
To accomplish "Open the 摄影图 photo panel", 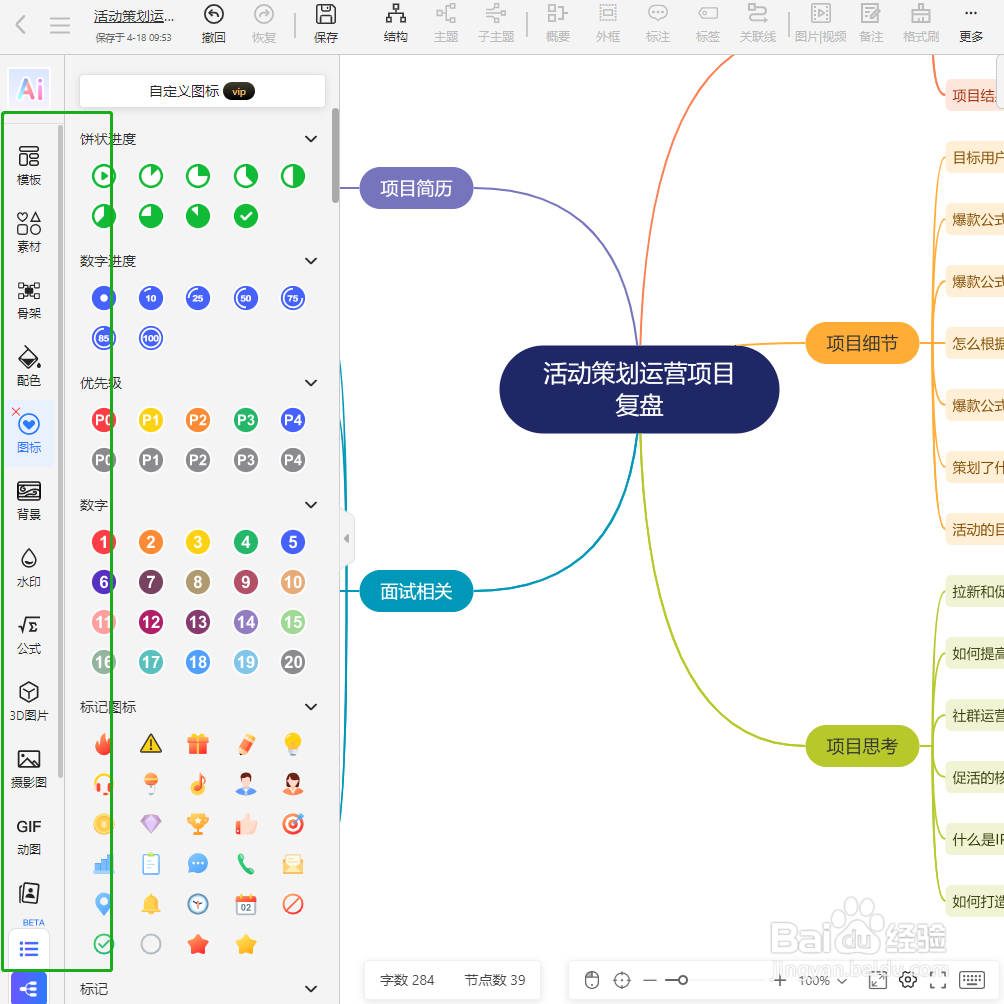I will 29,769.
